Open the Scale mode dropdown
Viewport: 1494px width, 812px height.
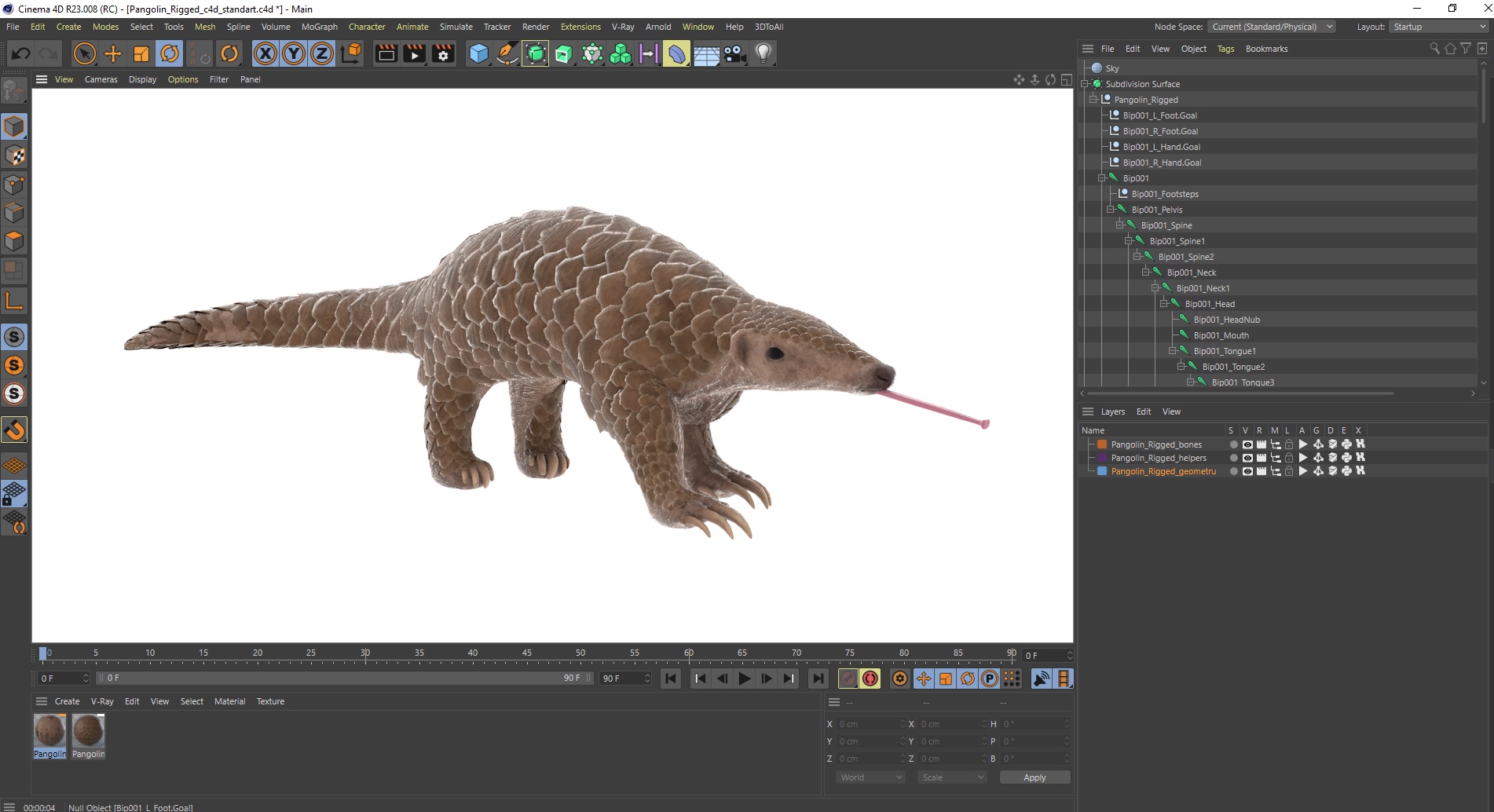(x=952, y=777)
